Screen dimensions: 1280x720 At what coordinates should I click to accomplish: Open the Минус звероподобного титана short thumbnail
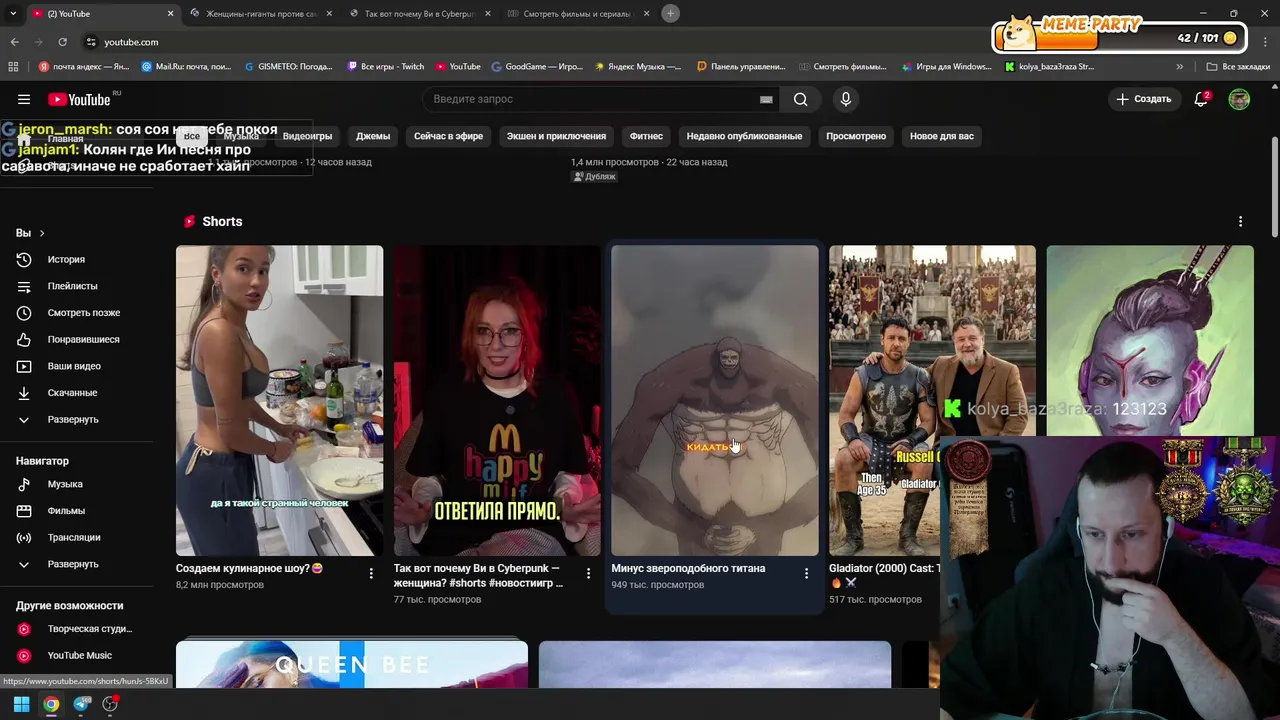(715, 400)
